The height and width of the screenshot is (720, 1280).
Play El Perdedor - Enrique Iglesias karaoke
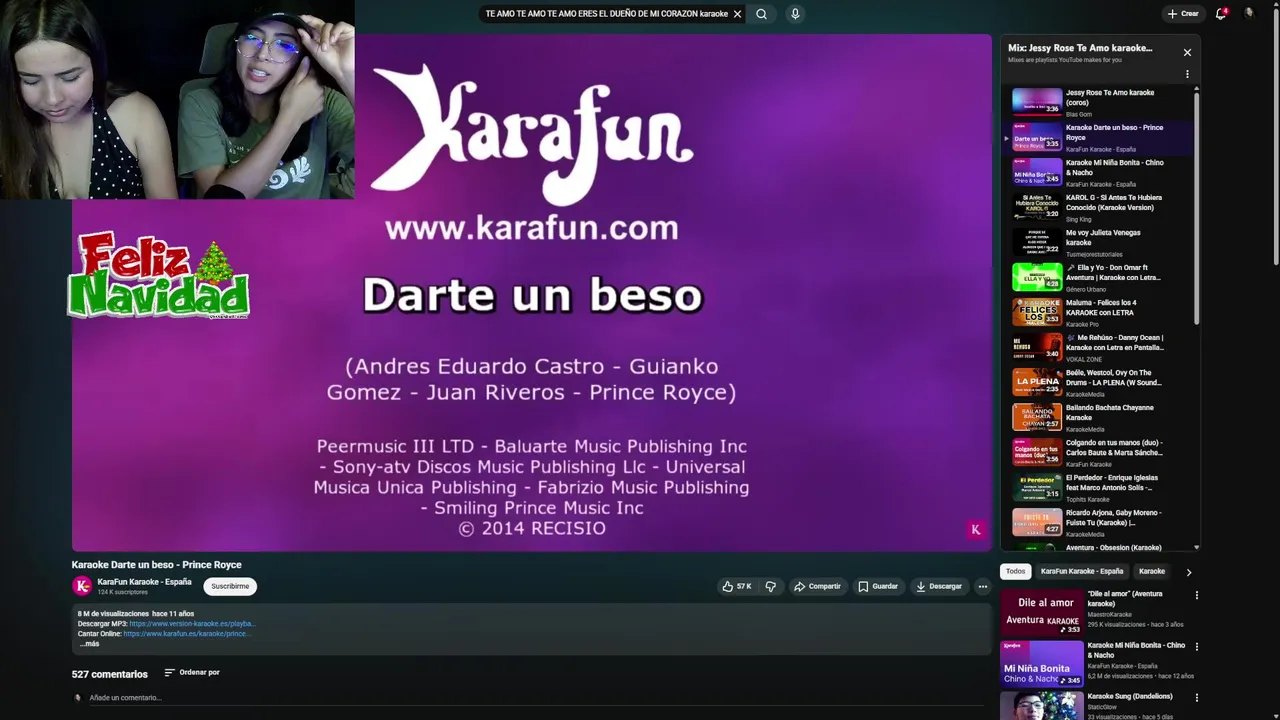tap(1098, 488)
